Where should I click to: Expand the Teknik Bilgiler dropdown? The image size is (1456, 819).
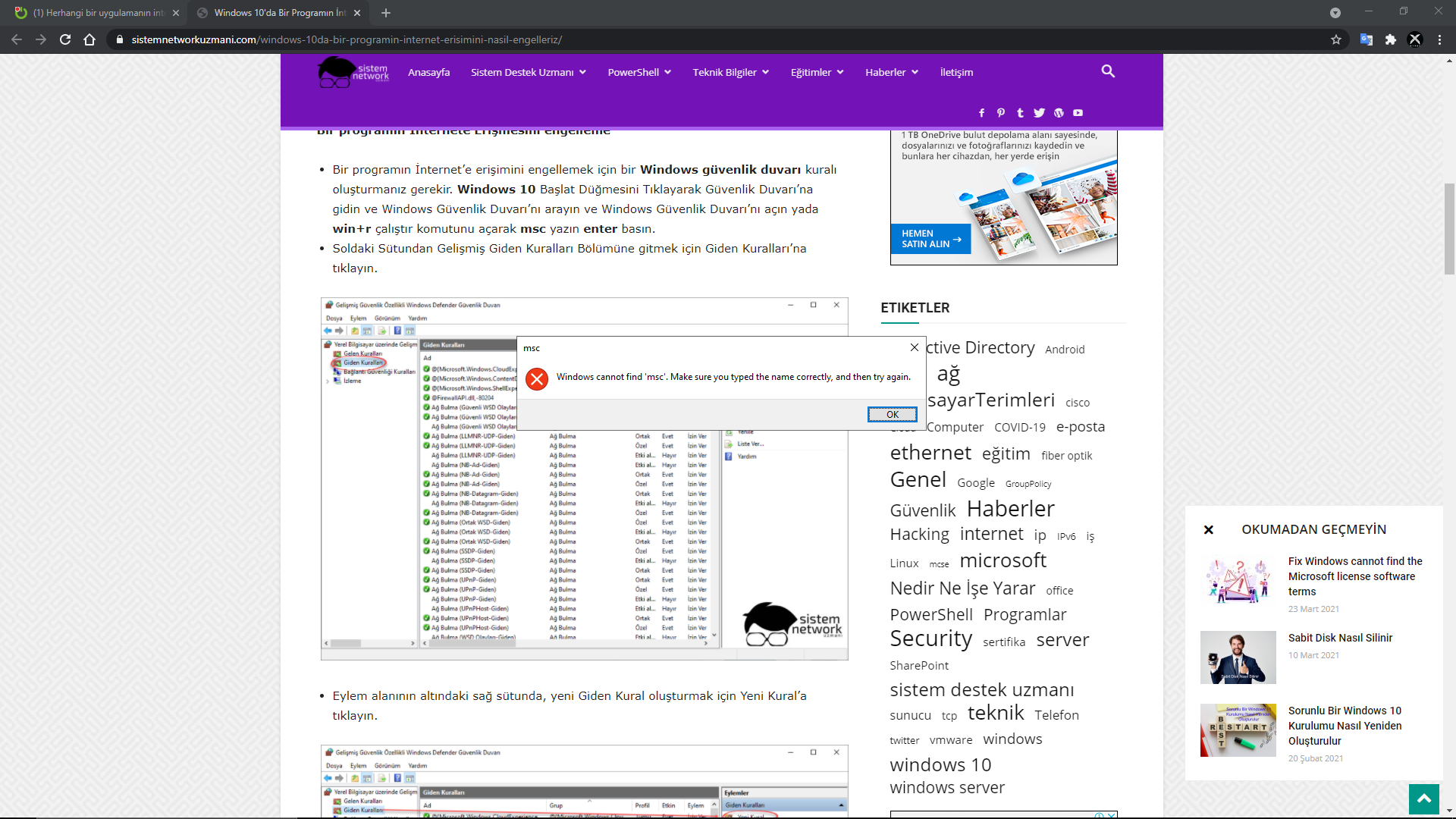tap(730, 72)
